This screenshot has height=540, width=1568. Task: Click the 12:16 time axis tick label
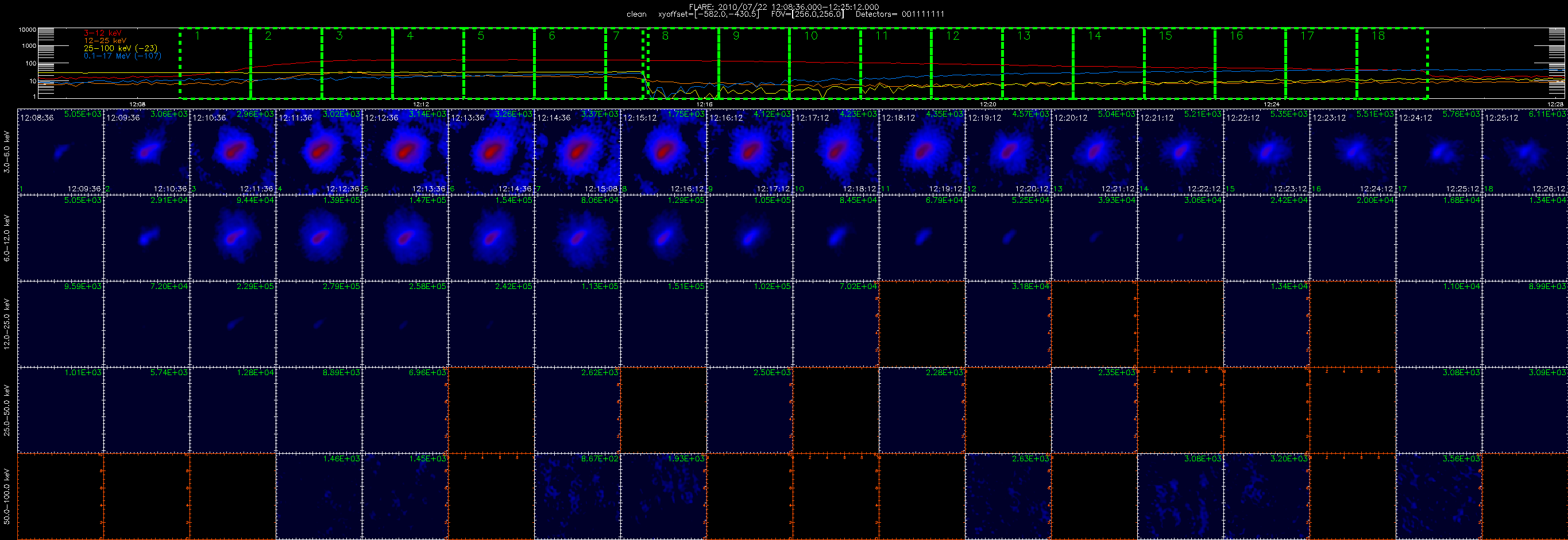pos(704,105)
